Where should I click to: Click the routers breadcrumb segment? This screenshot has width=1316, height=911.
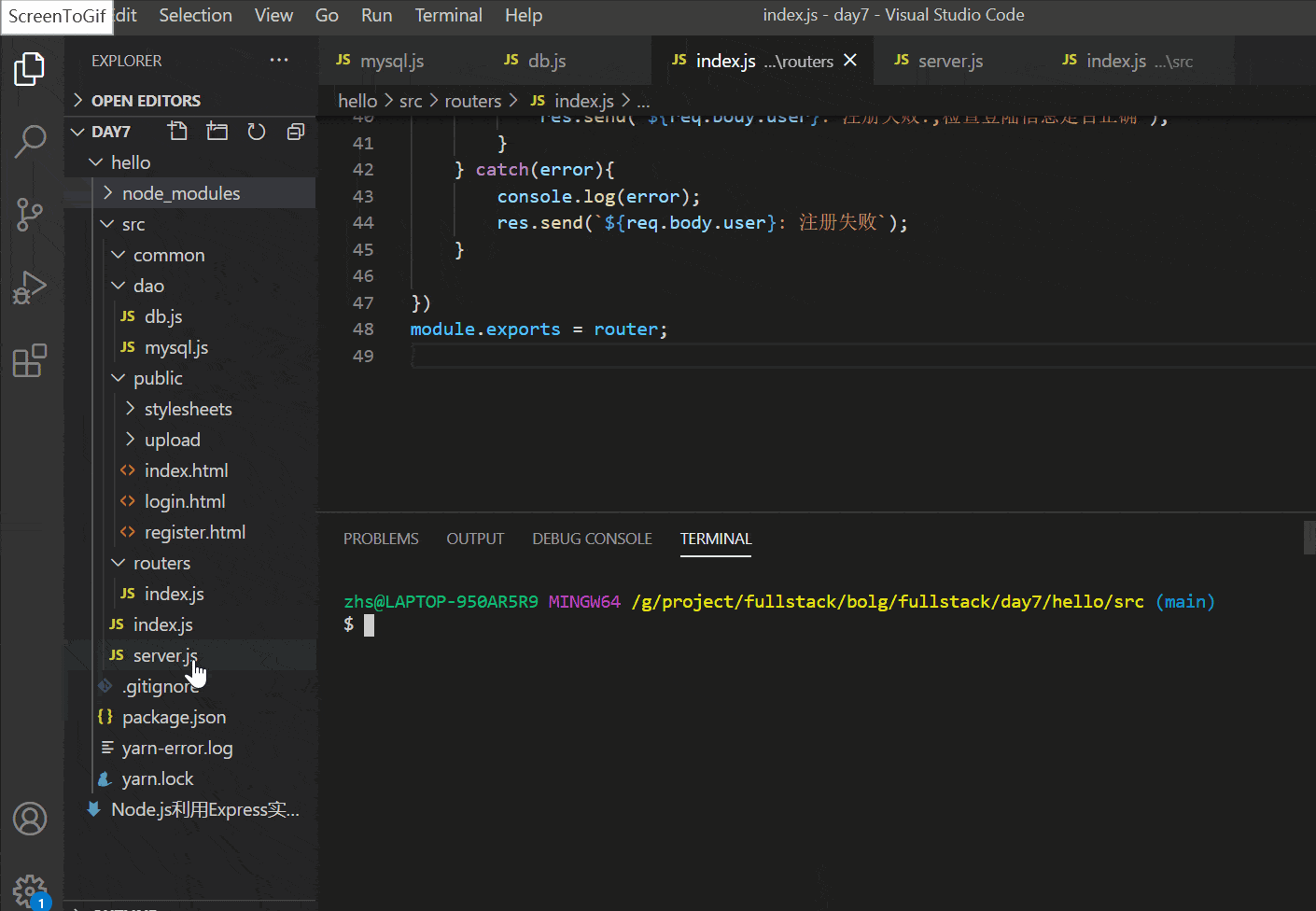472,101
